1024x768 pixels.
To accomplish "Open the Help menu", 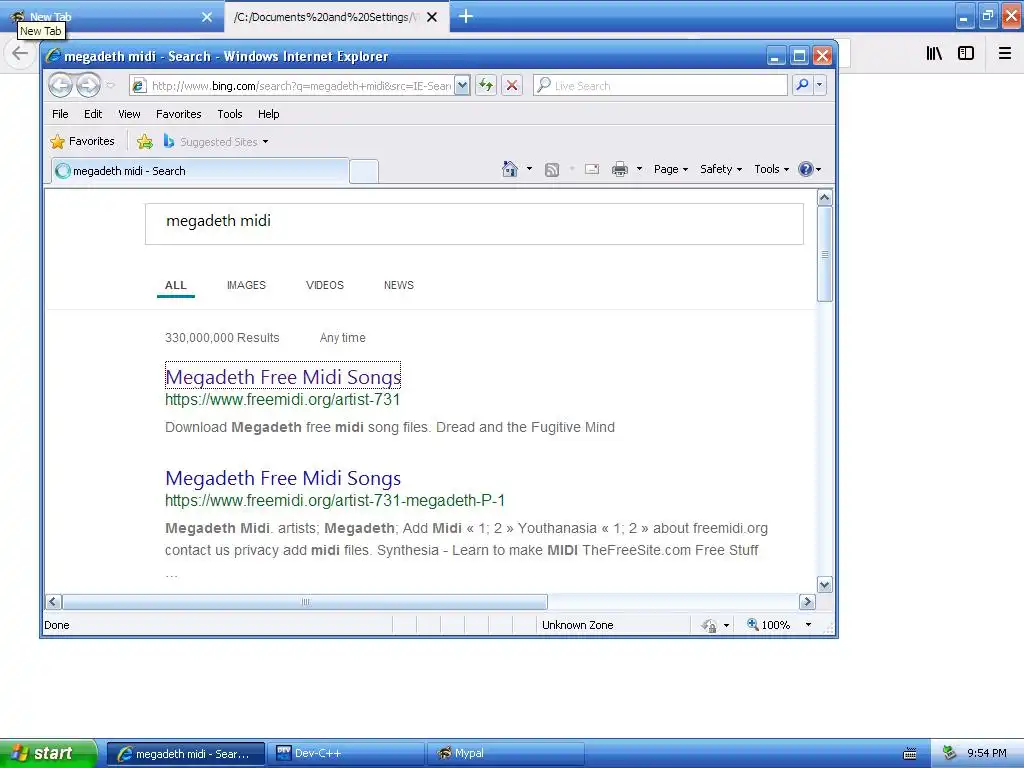I will tap(268, 114).
